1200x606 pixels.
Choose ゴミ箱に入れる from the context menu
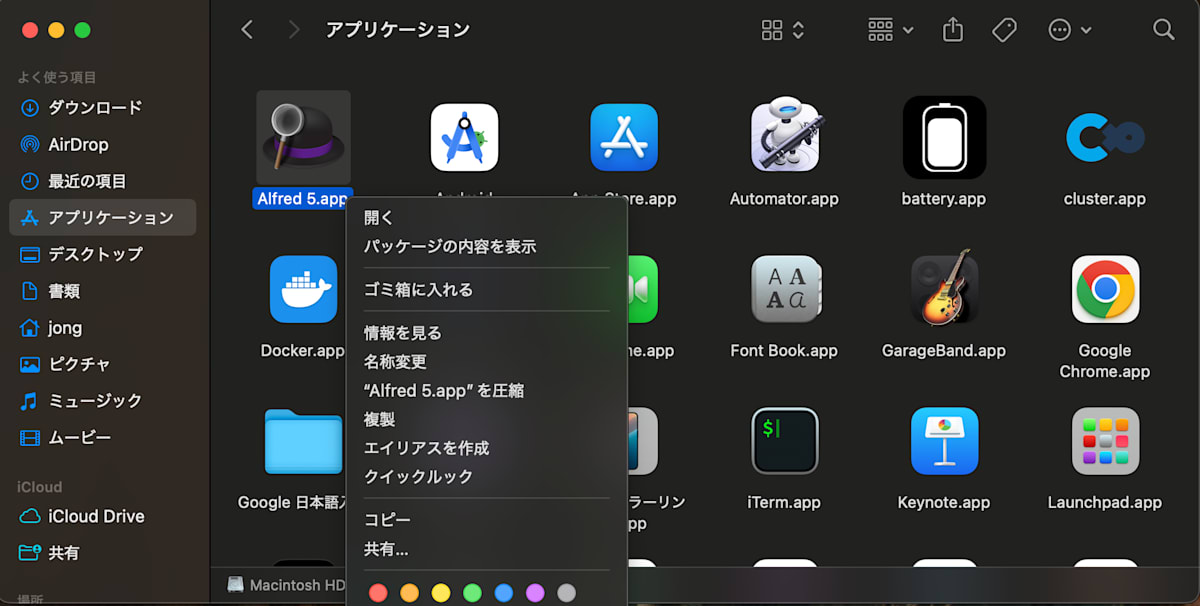click(486, 290)
